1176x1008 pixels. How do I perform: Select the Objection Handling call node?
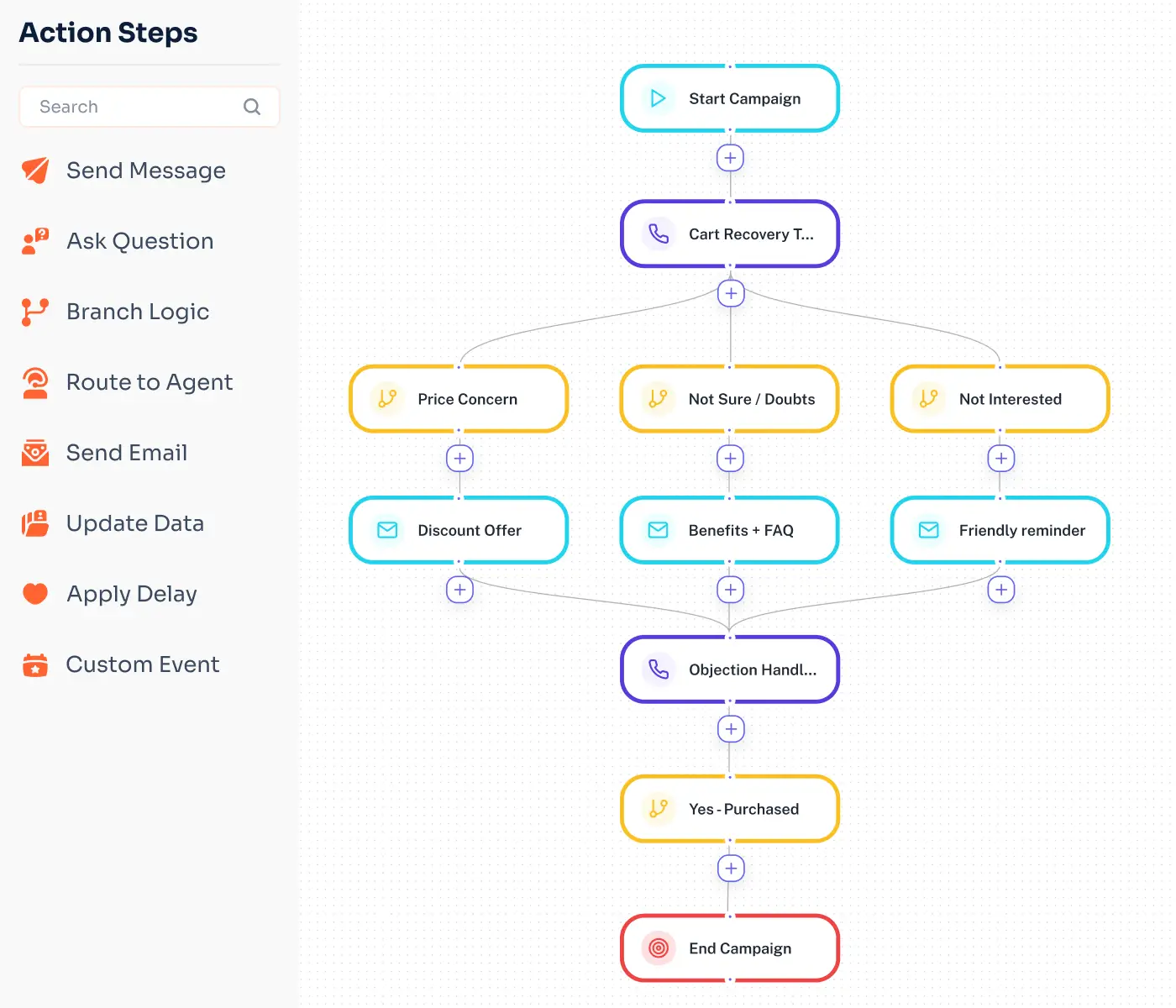pos(730,669)
